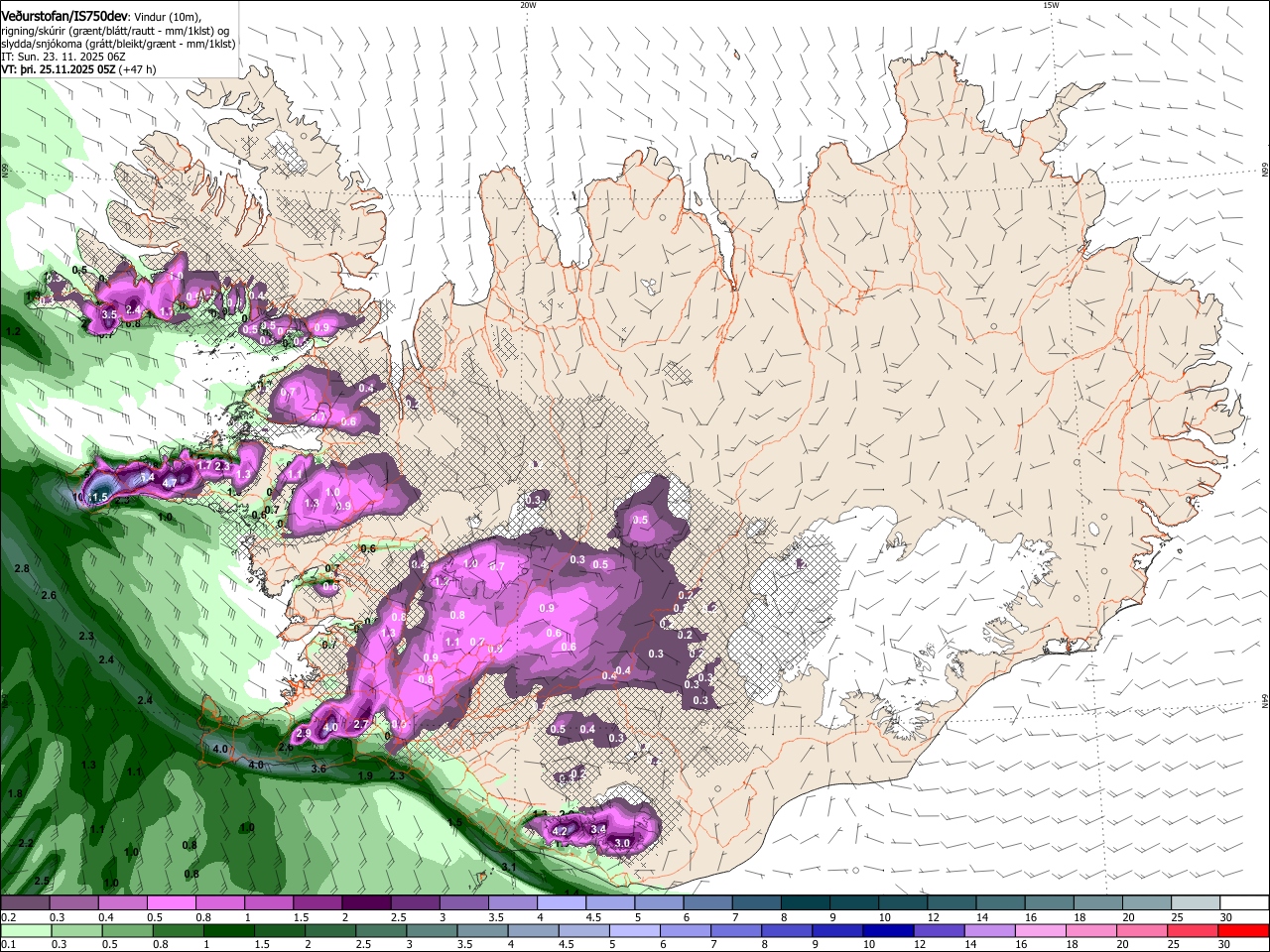Click the 'slydda/snjókoma' legend description line
The width and height of the screenshot is (1270, 952).
(x=118, y=44)
